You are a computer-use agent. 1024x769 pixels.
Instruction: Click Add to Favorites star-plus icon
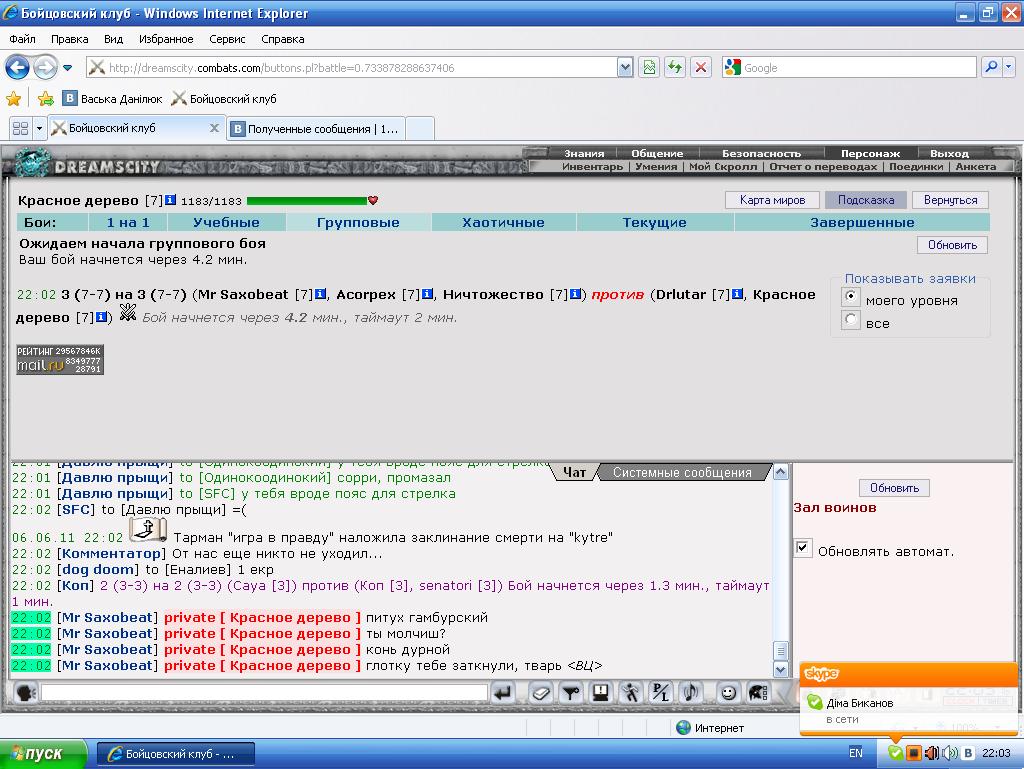[45, 99]
